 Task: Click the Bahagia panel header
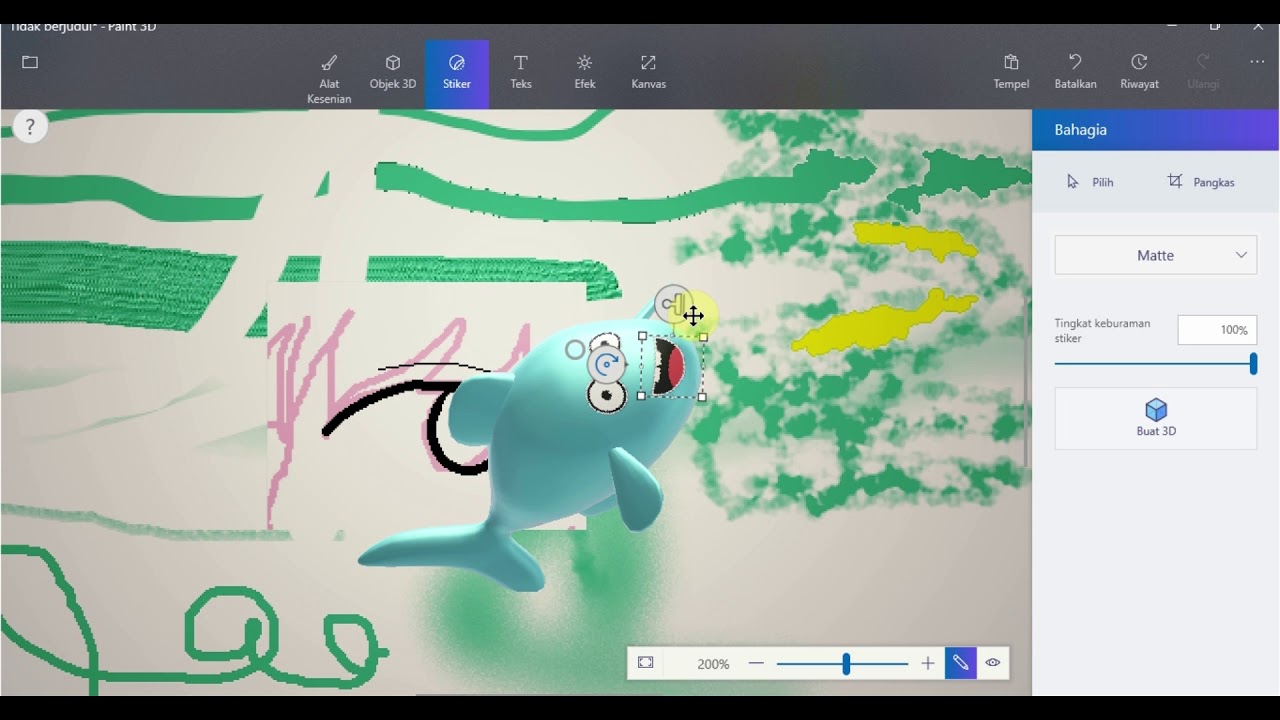[1156, 130]
